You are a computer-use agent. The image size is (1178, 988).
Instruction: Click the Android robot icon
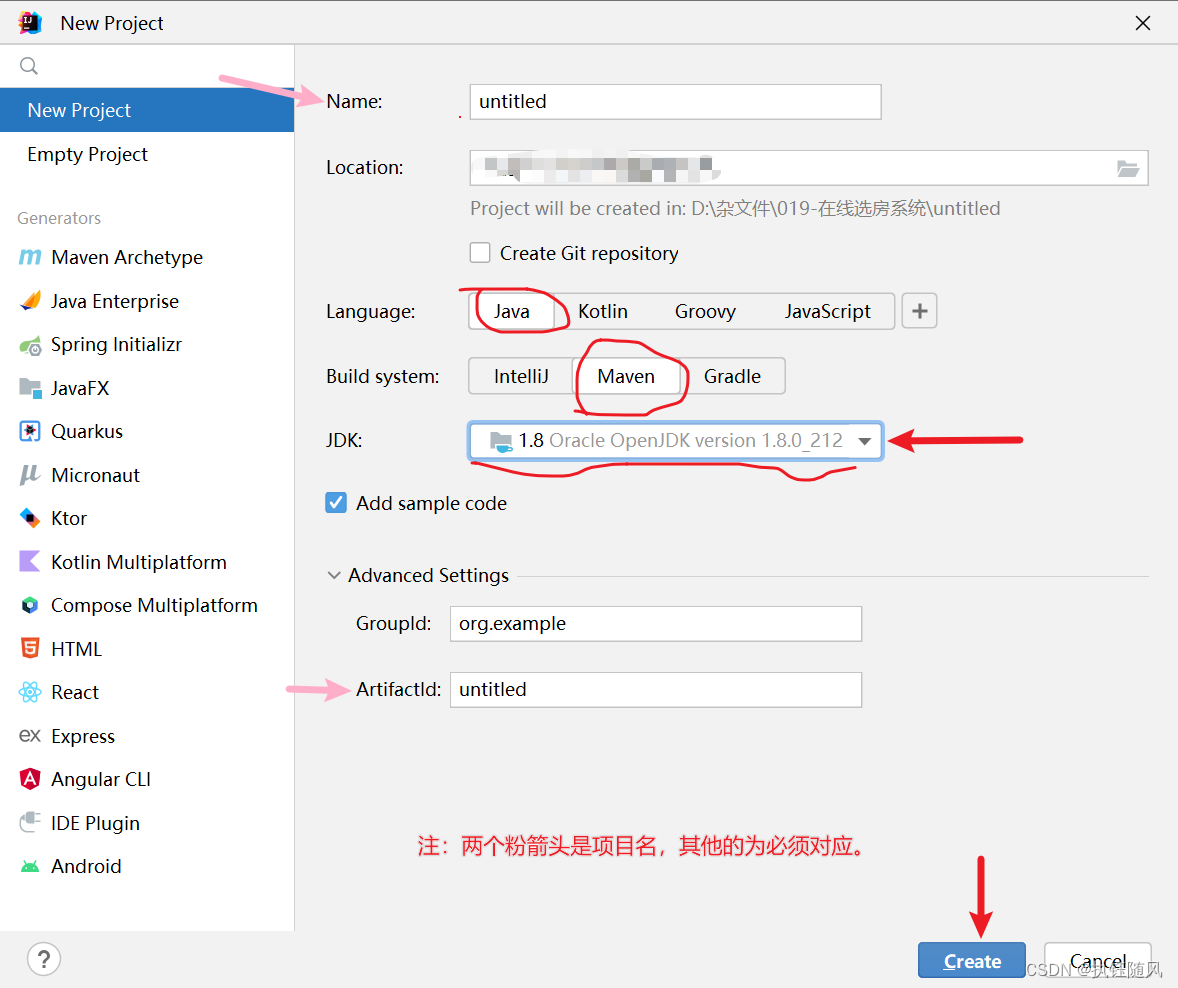click(x=30, y=866)
